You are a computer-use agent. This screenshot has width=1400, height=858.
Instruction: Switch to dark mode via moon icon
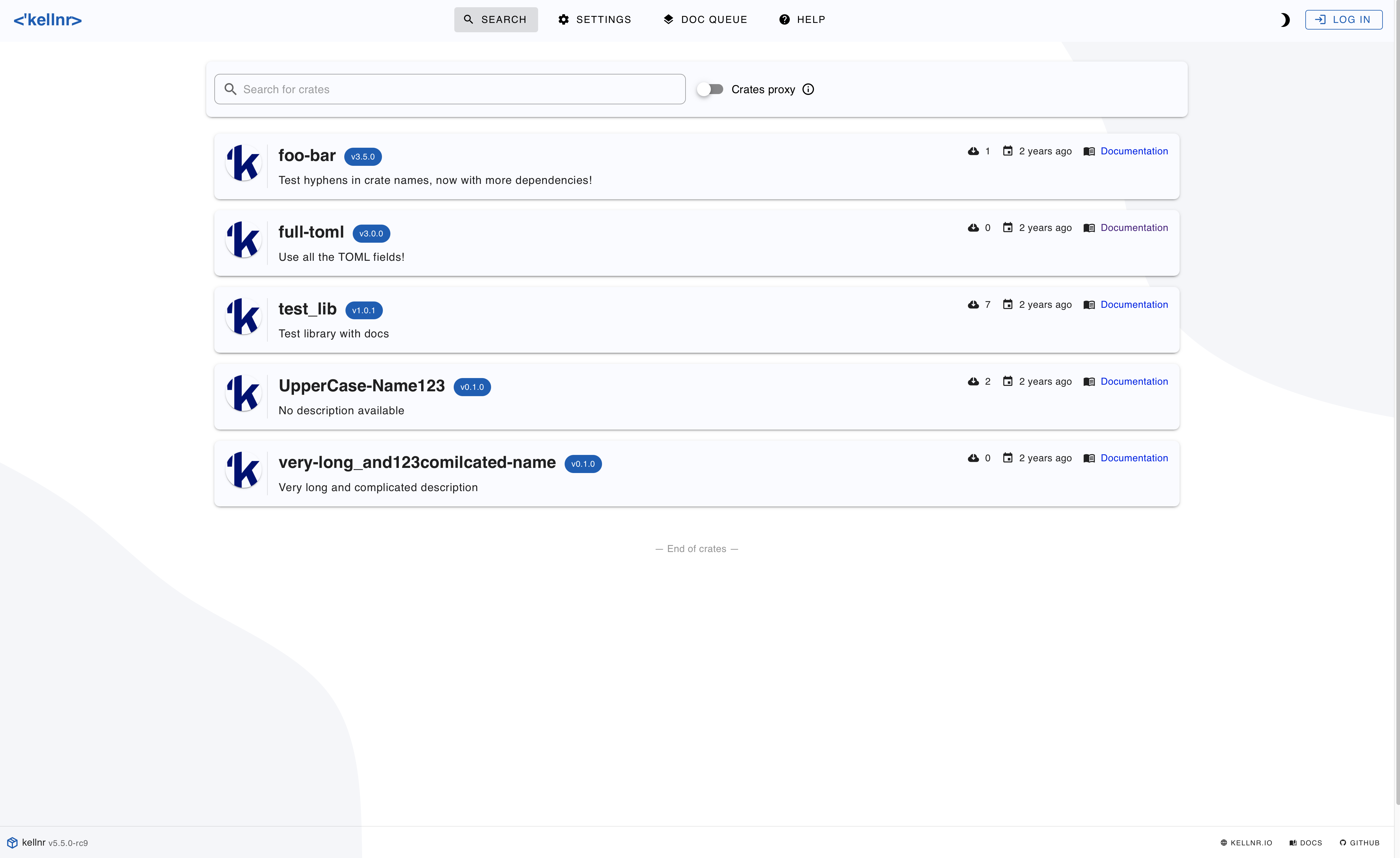[1285, 20]
